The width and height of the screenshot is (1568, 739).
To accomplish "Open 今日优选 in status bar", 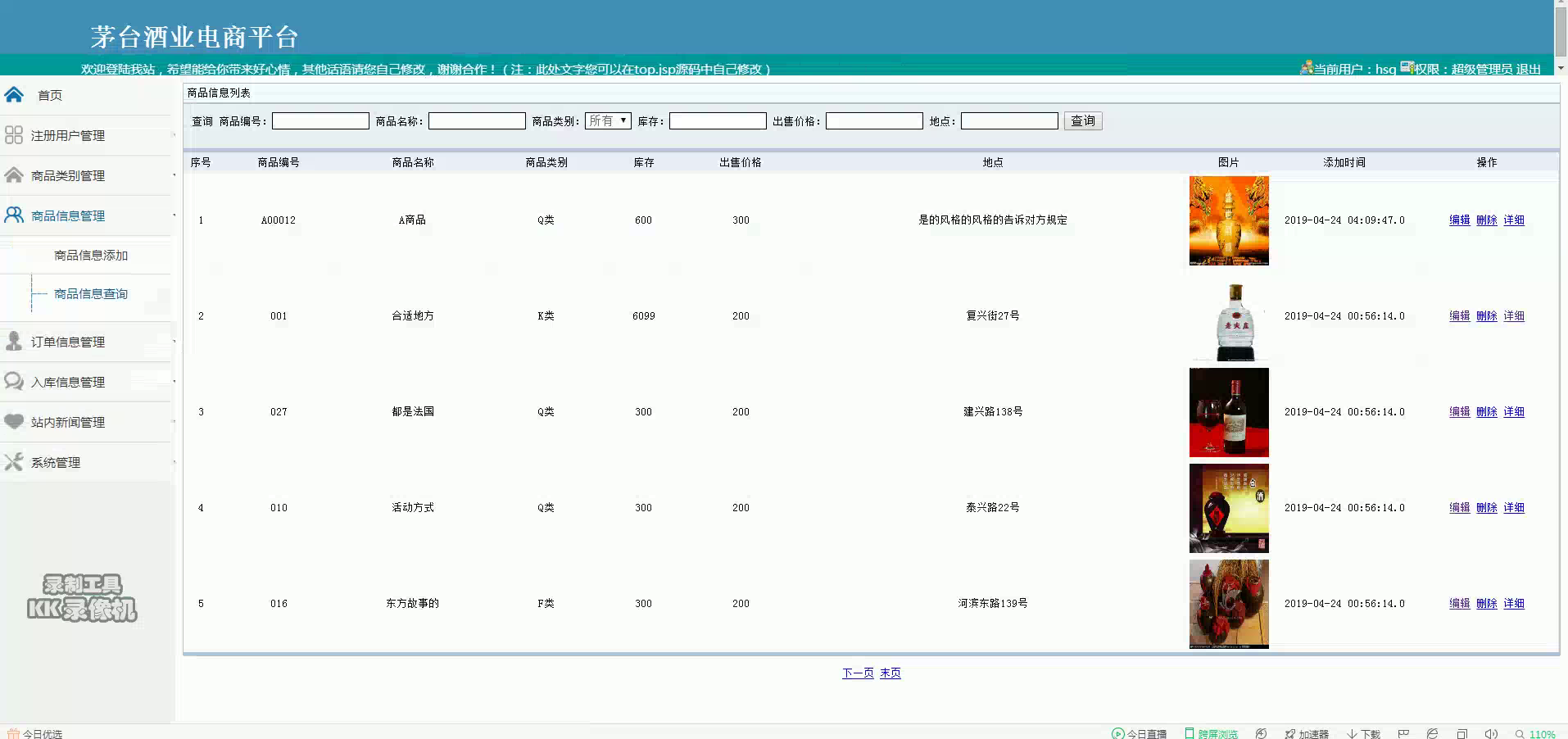I will (34, 733).
